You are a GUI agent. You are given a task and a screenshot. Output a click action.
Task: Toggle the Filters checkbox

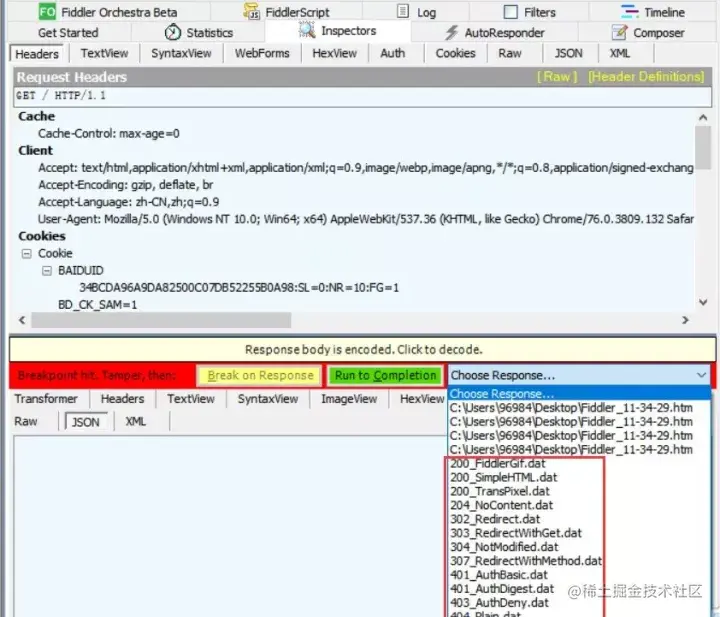(x=511, y=12)
